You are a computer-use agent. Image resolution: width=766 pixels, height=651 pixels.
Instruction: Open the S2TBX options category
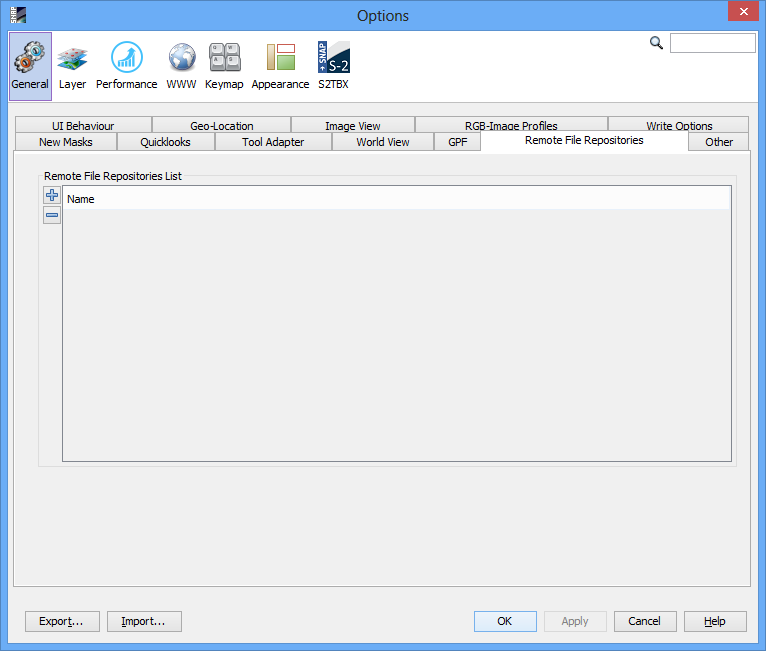click(x=334, y=66)
